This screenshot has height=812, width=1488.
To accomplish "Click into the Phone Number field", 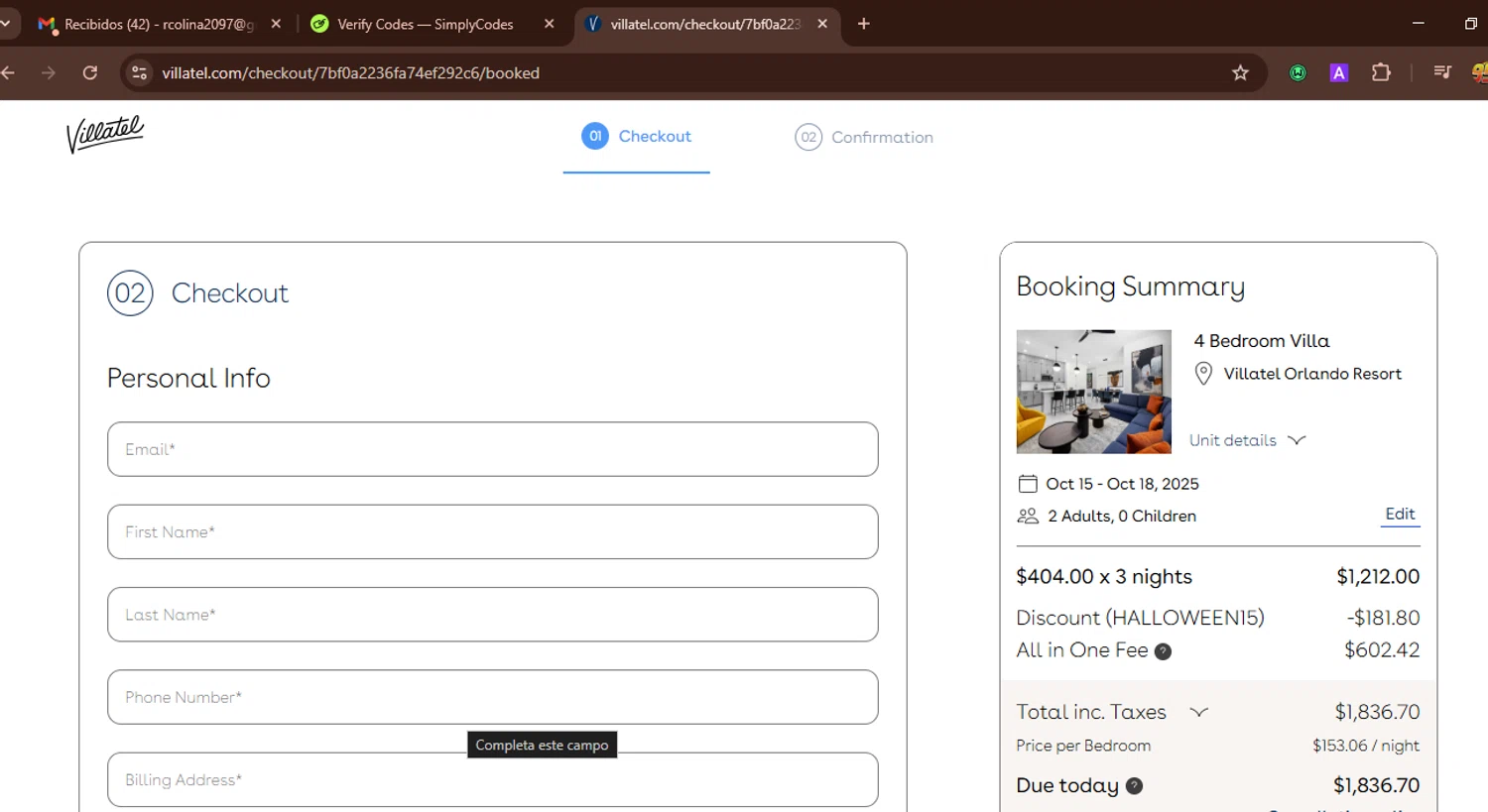I will point(493,697).
